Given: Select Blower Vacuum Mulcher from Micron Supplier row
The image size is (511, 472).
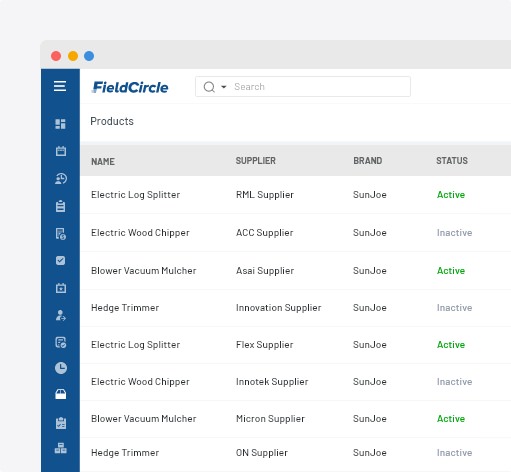Looking at the screenshot, I should point(144,419).
